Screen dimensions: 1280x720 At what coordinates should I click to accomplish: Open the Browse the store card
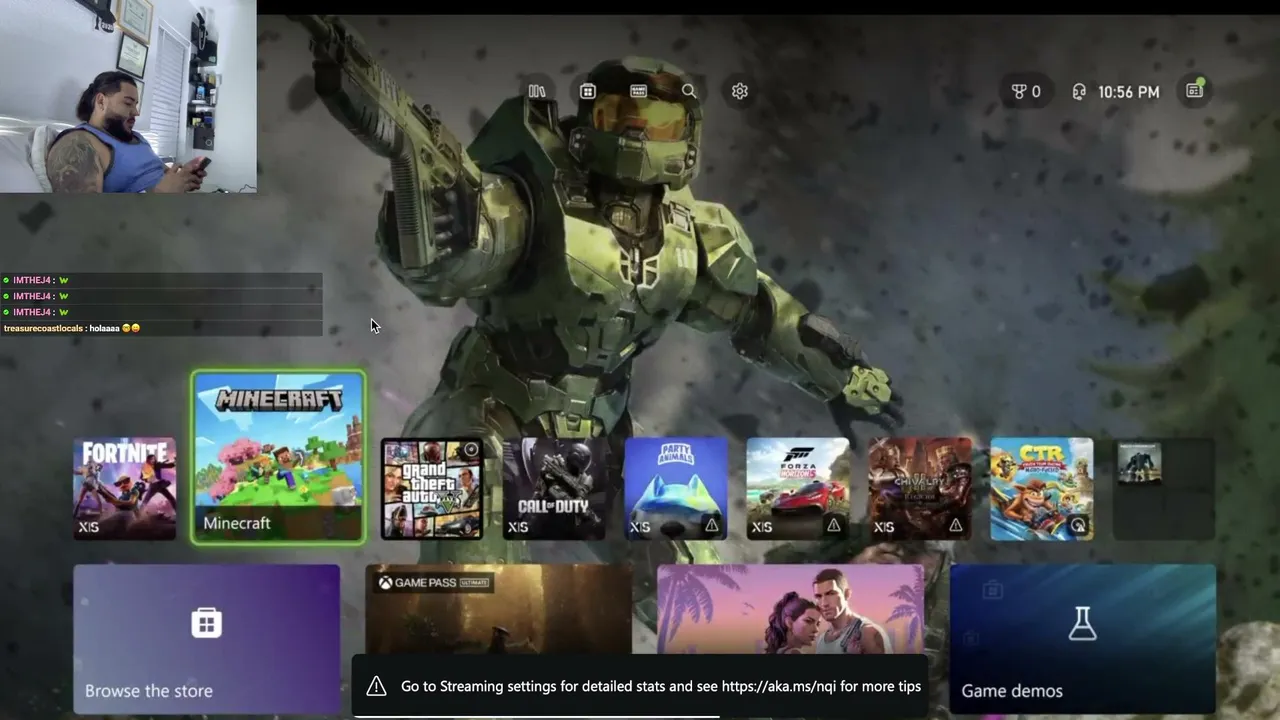[207, 639]
